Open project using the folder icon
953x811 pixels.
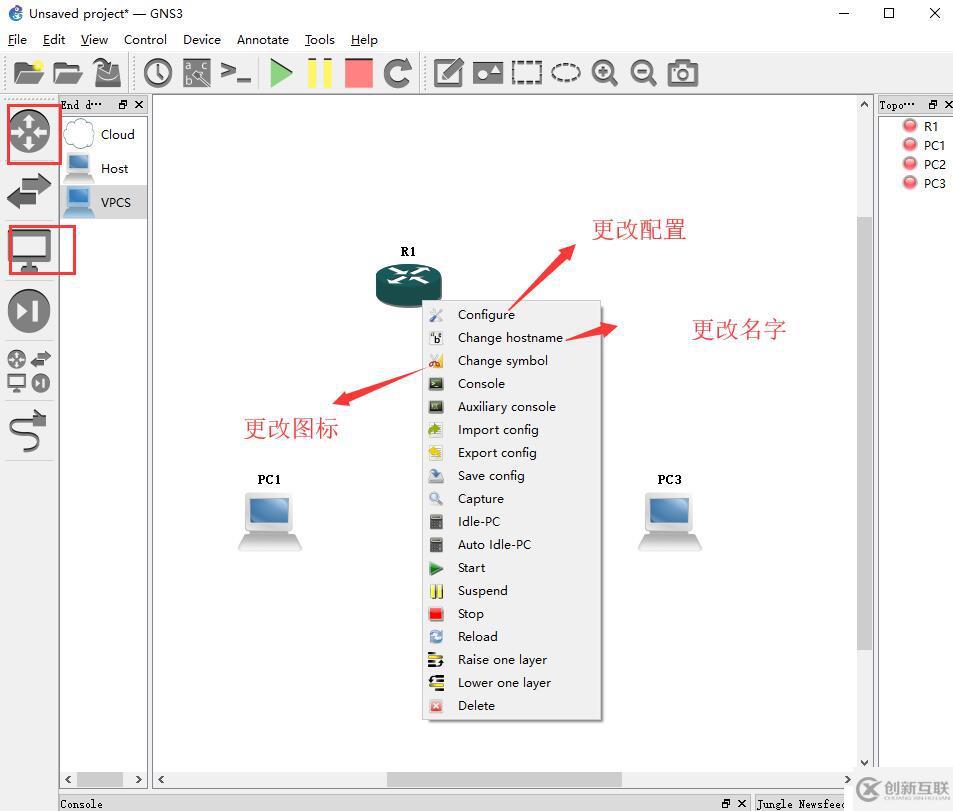67,73
